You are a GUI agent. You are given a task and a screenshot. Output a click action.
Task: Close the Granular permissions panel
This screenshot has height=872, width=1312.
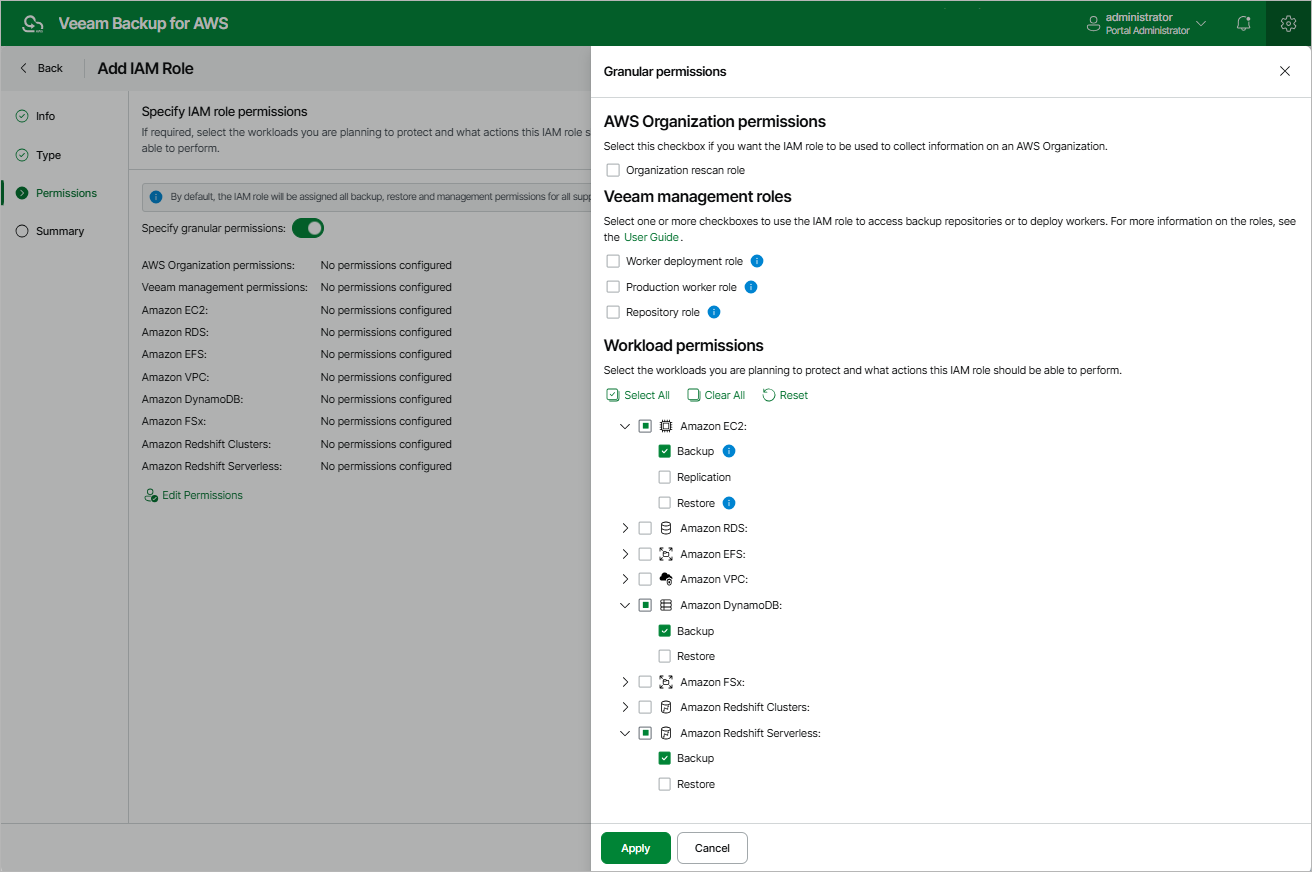click(x=1285, y=71)
